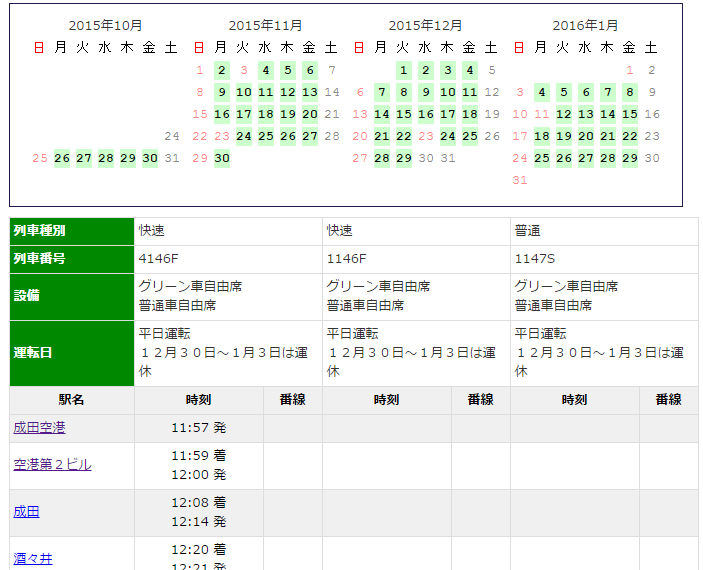703x570 pixels.
Task: Click the 運転日 row header
Action: click(72, 353)
